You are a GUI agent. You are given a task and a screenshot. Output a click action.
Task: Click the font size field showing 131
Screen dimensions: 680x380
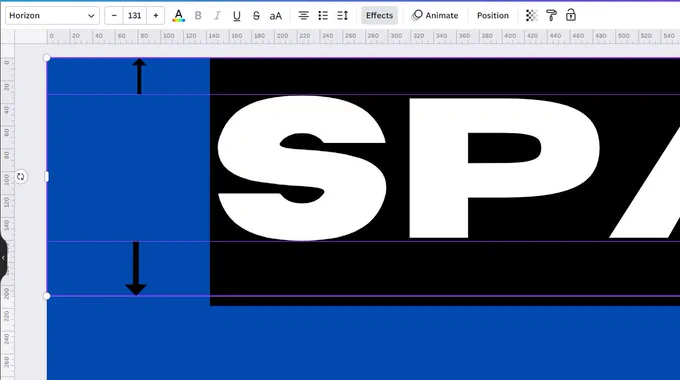[x=134, y=16]
